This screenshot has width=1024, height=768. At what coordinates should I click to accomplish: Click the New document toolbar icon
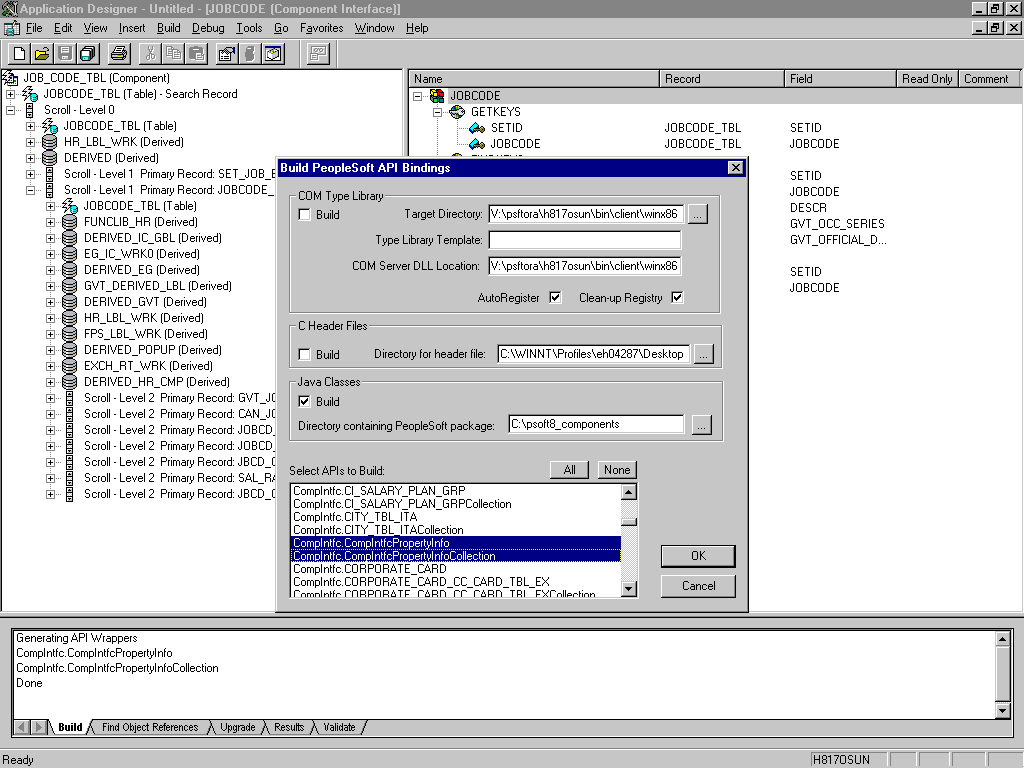coord(20,54)
